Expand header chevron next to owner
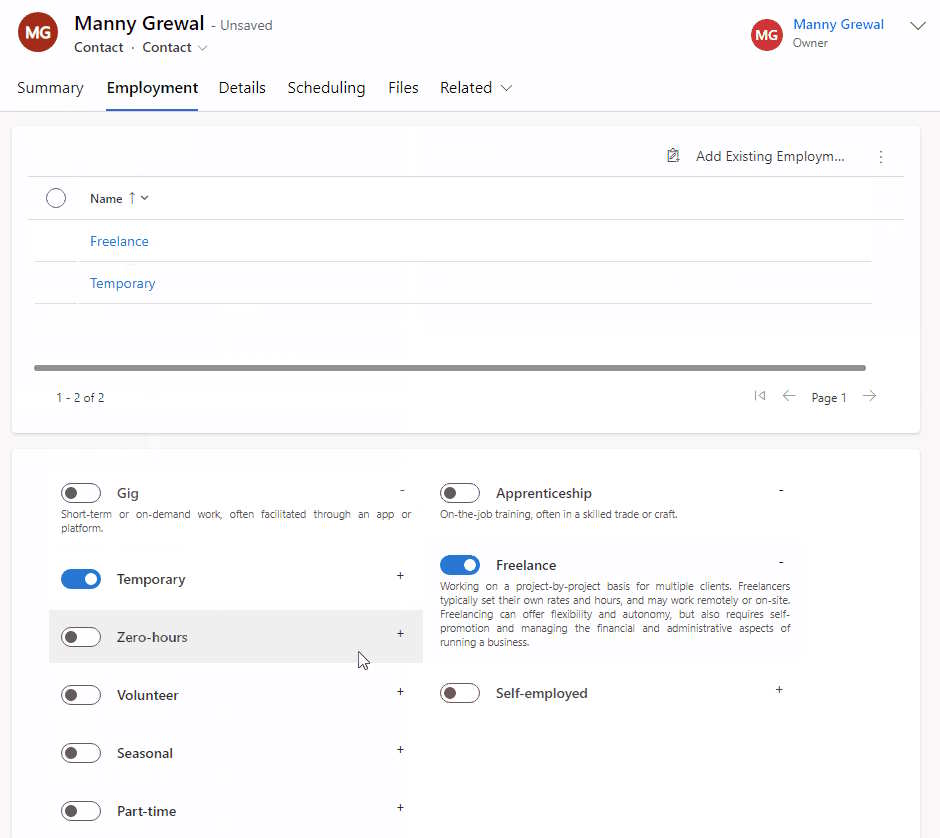 [x=918, y=26]
